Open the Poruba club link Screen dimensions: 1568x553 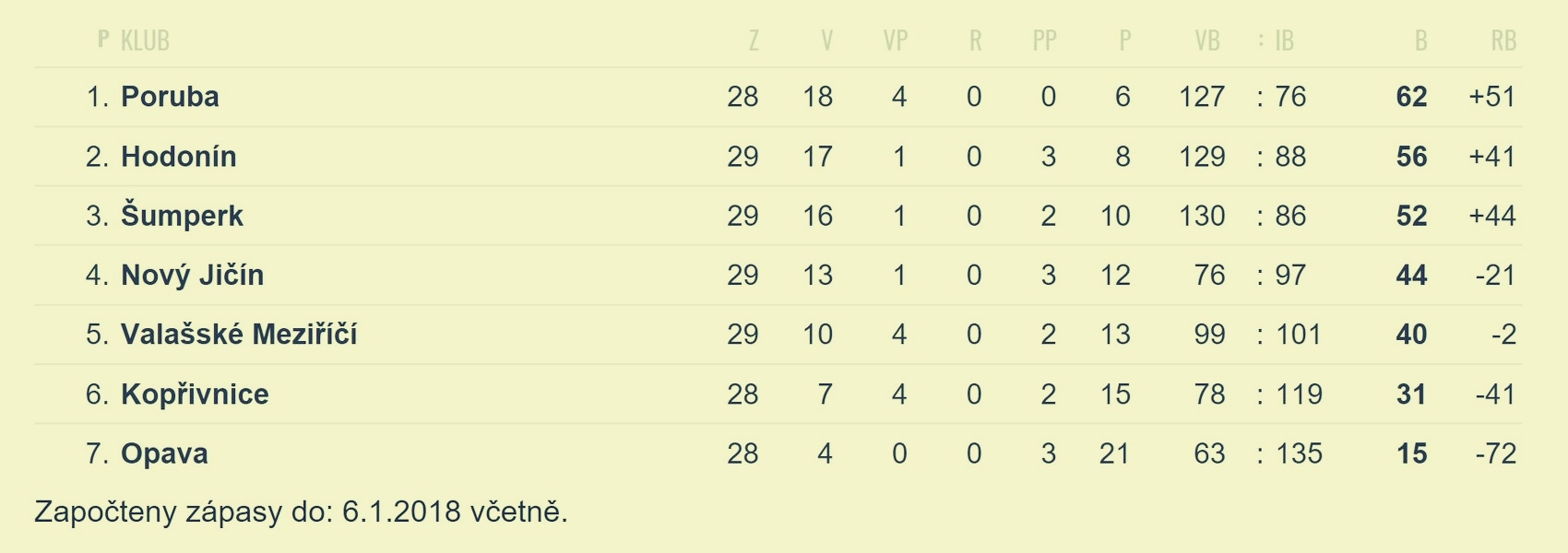tap(170, 97)
